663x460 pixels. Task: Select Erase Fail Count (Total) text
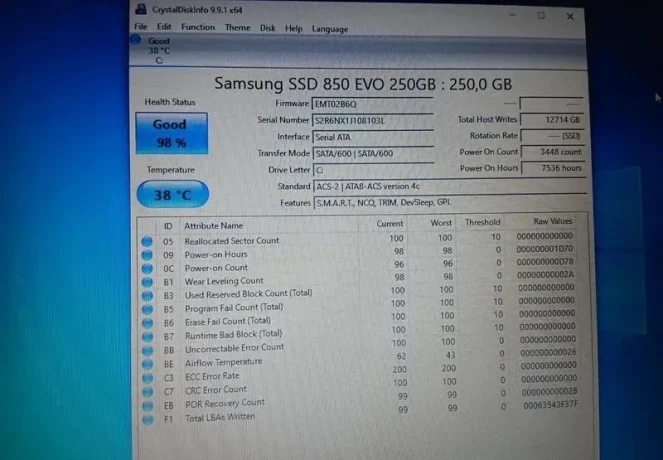[x=228, y=321]
